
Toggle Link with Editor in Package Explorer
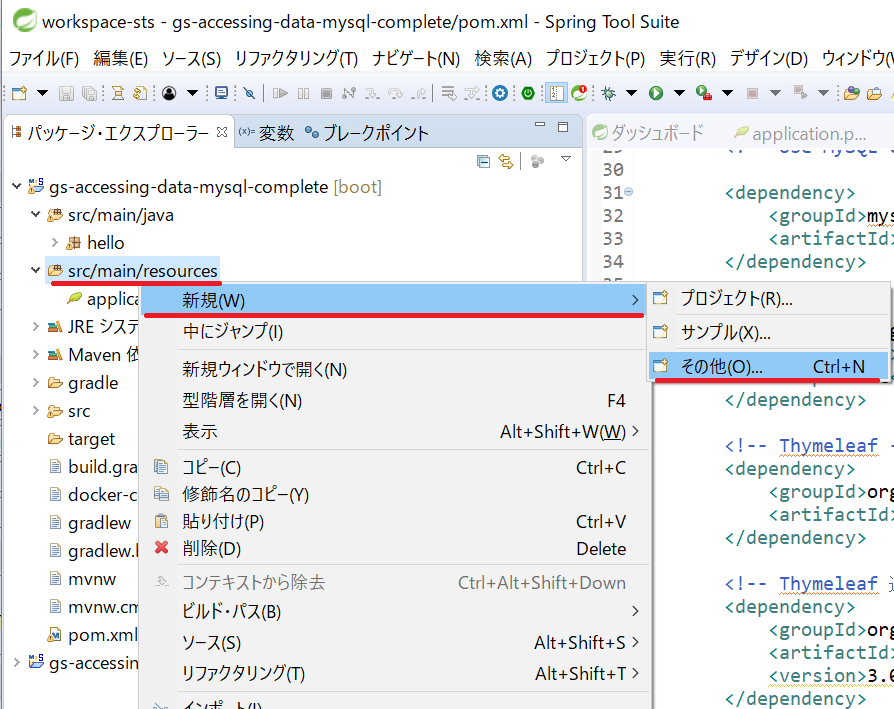[506, 161]
